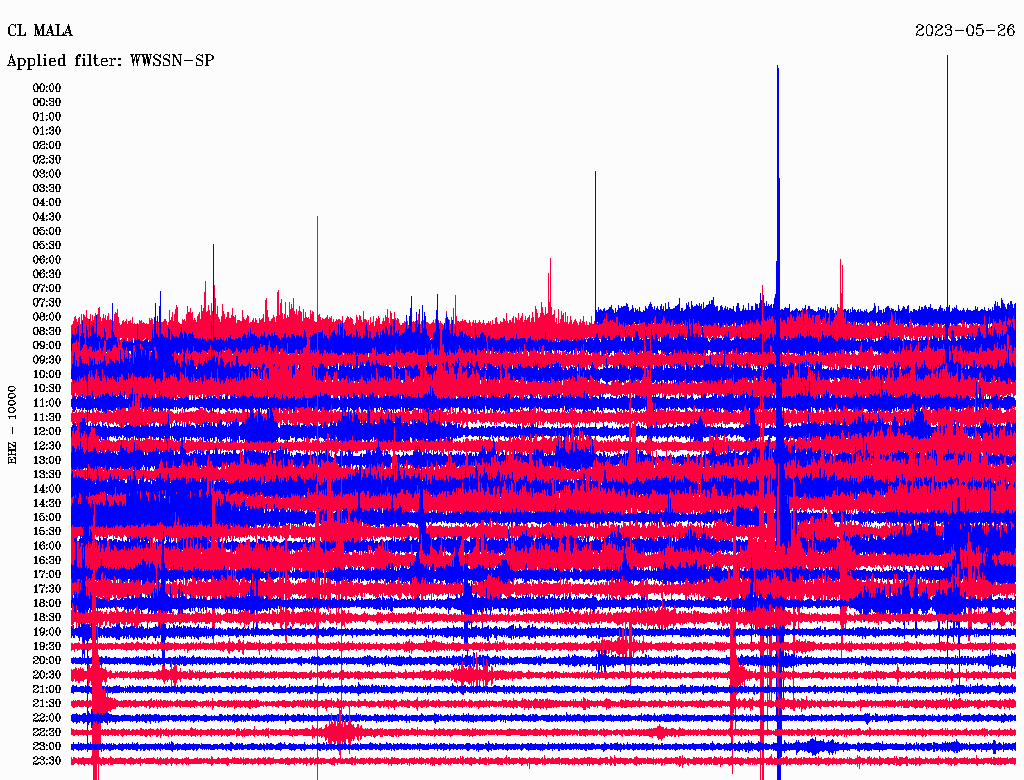Click the 03:00 time label
Image resolution: width=1024 pixels, height=780 pixels.
coord(47,174)
